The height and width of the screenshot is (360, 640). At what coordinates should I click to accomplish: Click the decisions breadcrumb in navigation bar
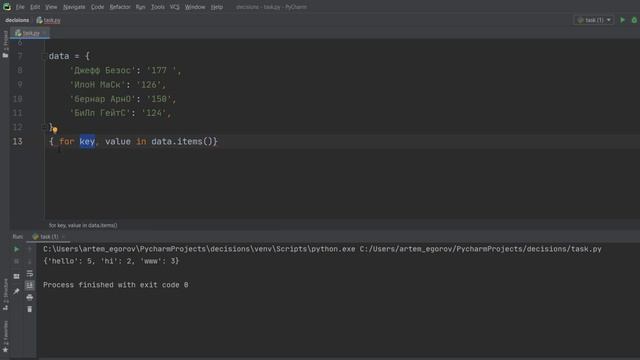tap(17, 20)
